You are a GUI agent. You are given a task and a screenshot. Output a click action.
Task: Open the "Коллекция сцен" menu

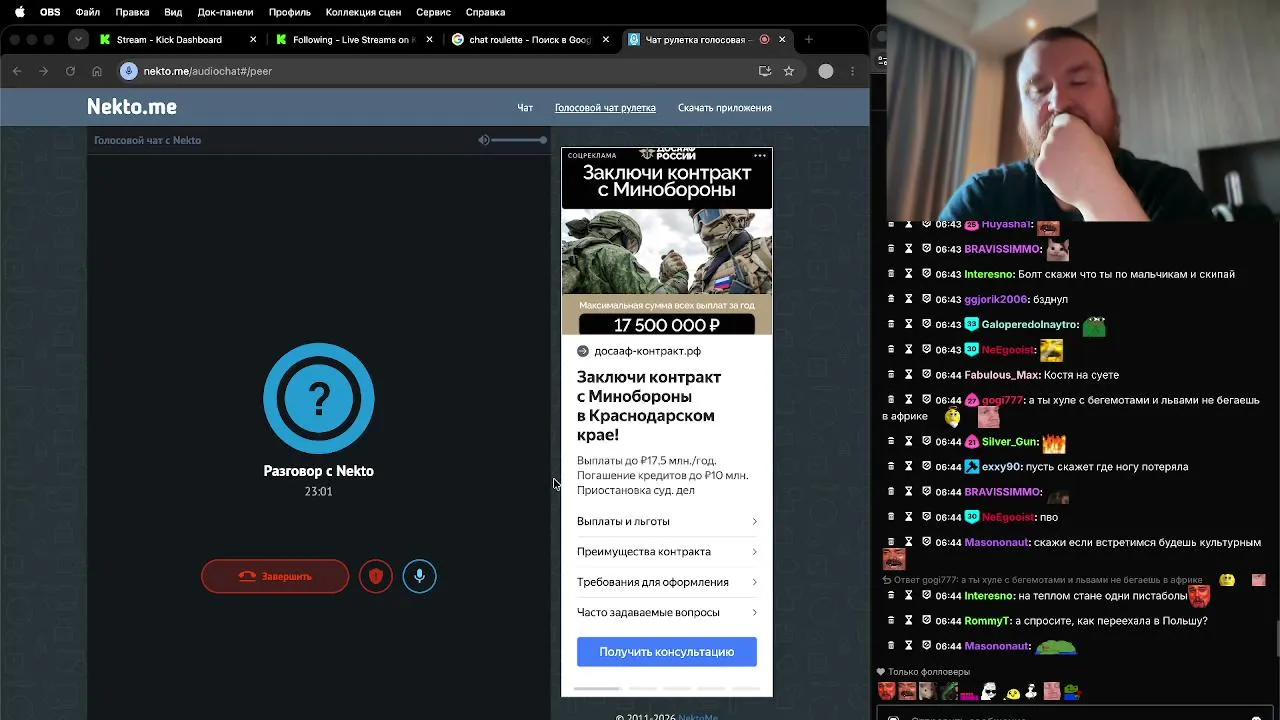[364, 12]
